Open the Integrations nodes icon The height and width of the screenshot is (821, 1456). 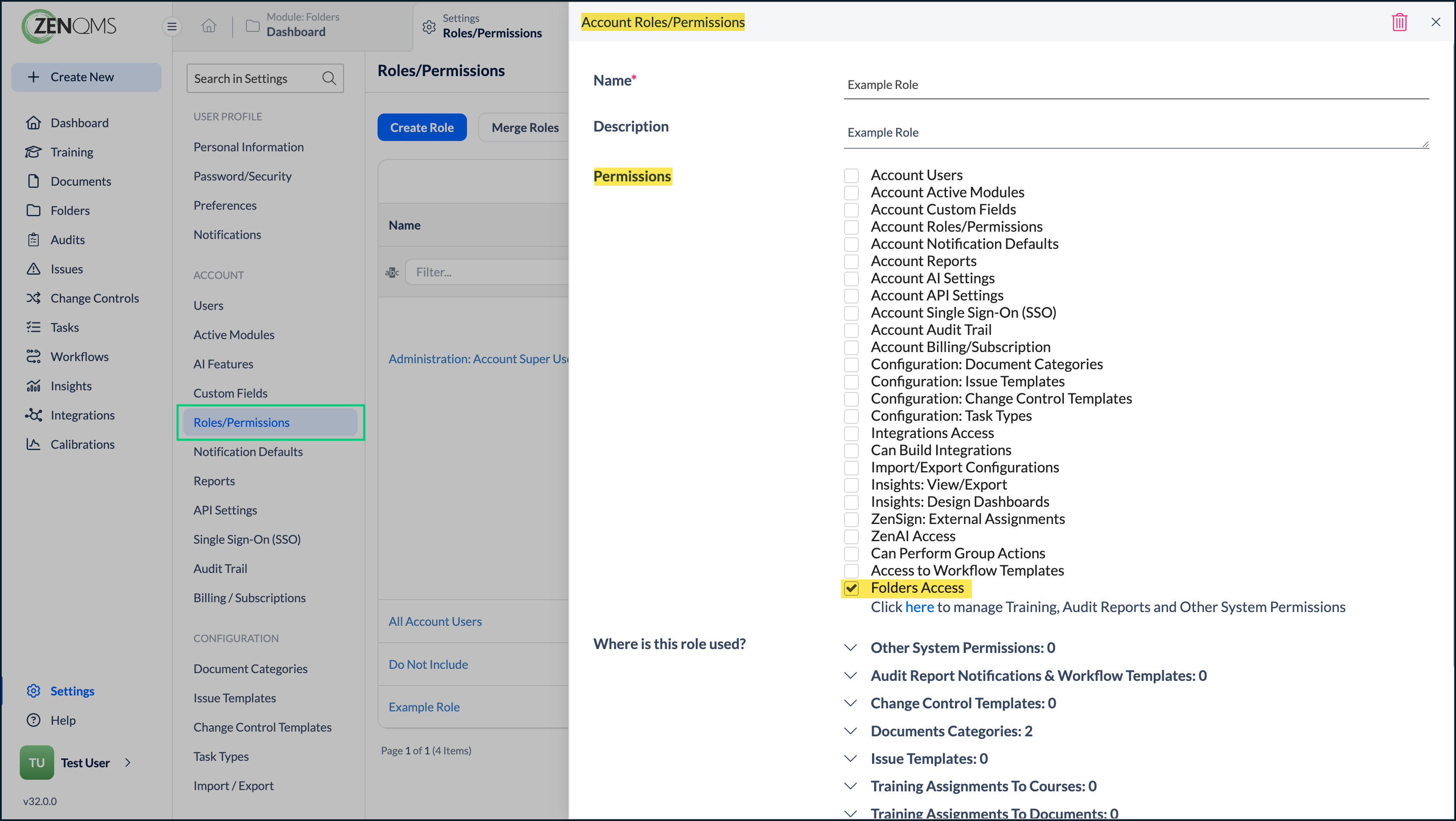click(x=34, y=415)
